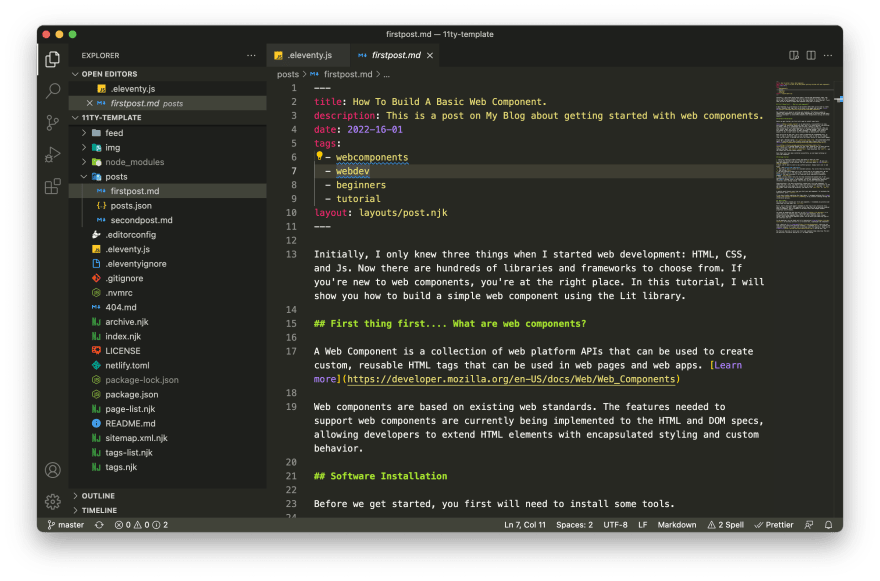Image resolution: width=880 pixels, height=581 pixels.
Task: Click Ln 7, Col 11 cursor position
Action: click(525, 525)
